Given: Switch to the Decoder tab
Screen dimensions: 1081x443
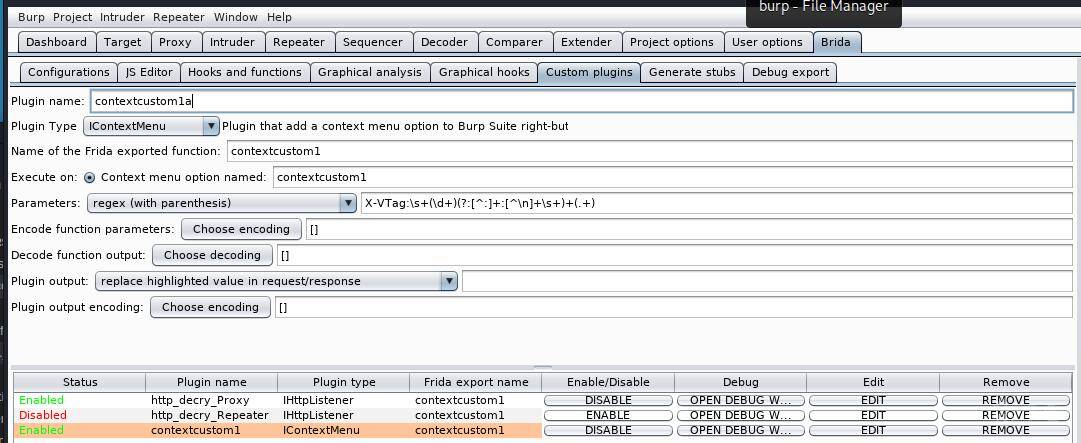Looking at the screenshot, I should 445,42.
